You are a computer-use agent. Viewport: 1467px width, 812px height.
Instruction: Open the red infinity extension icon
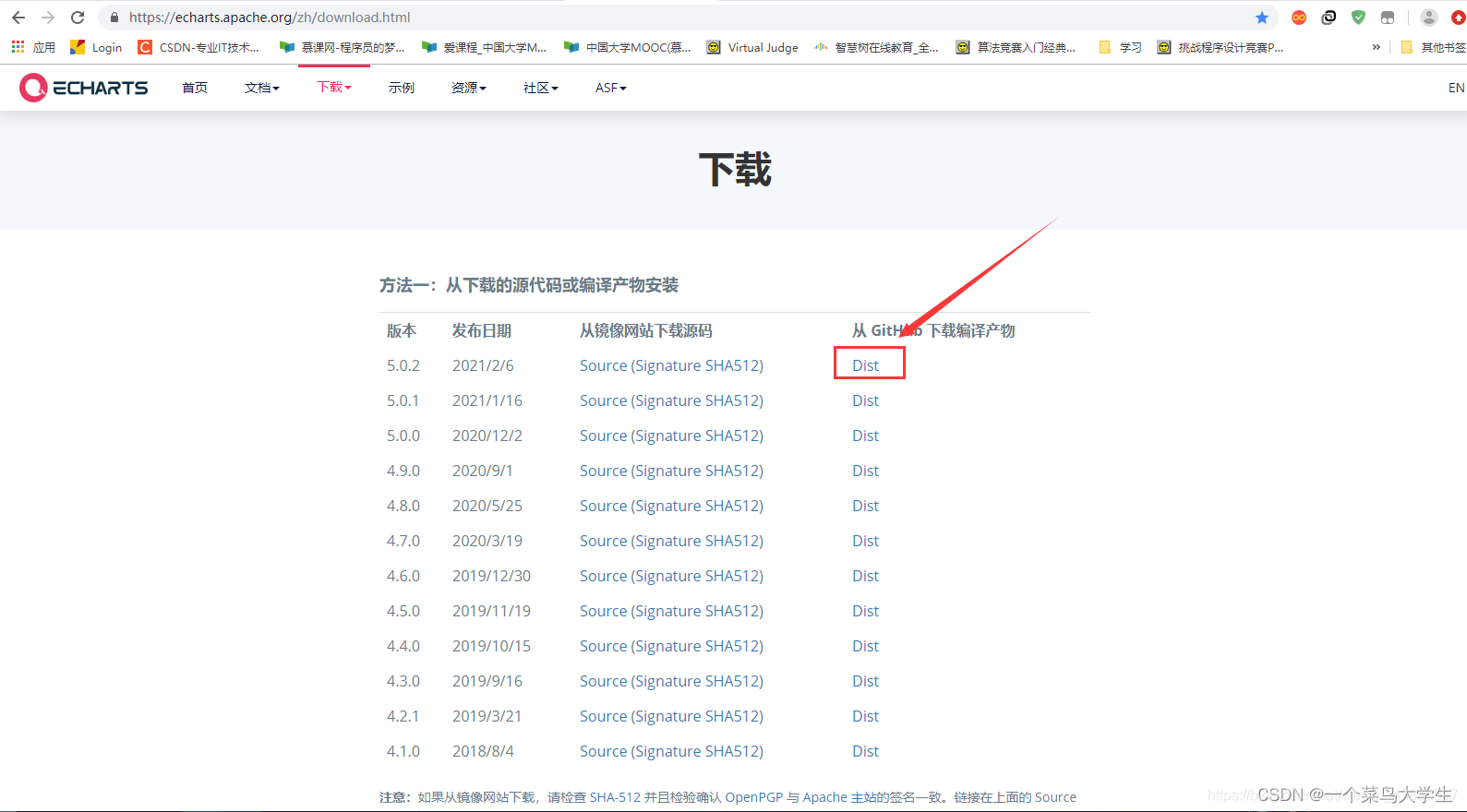tap(1299, 18)
